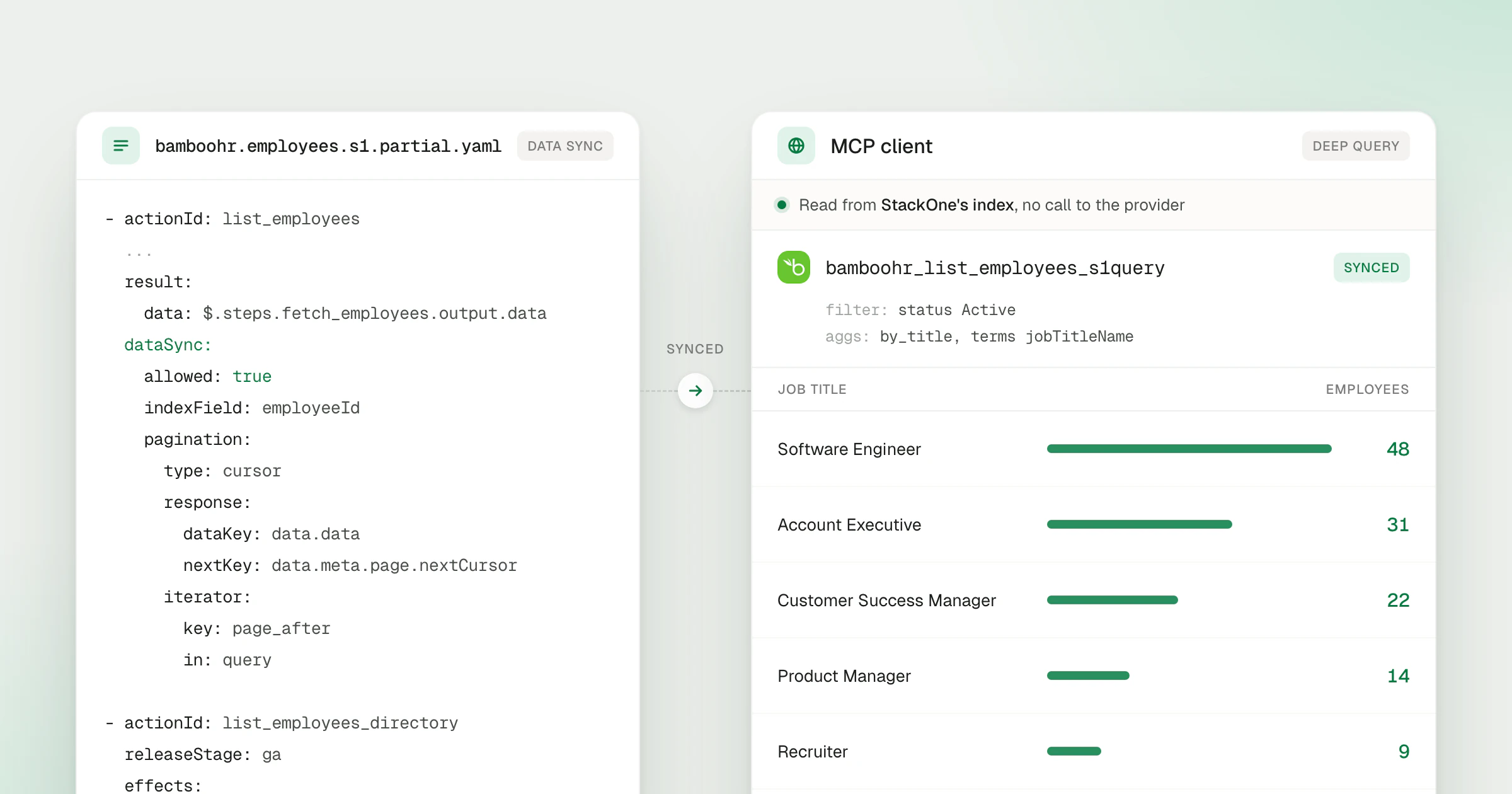Click the Recruiter row label
The image size is (1512, 794).
pyautogui.click(x=813, y=751)
